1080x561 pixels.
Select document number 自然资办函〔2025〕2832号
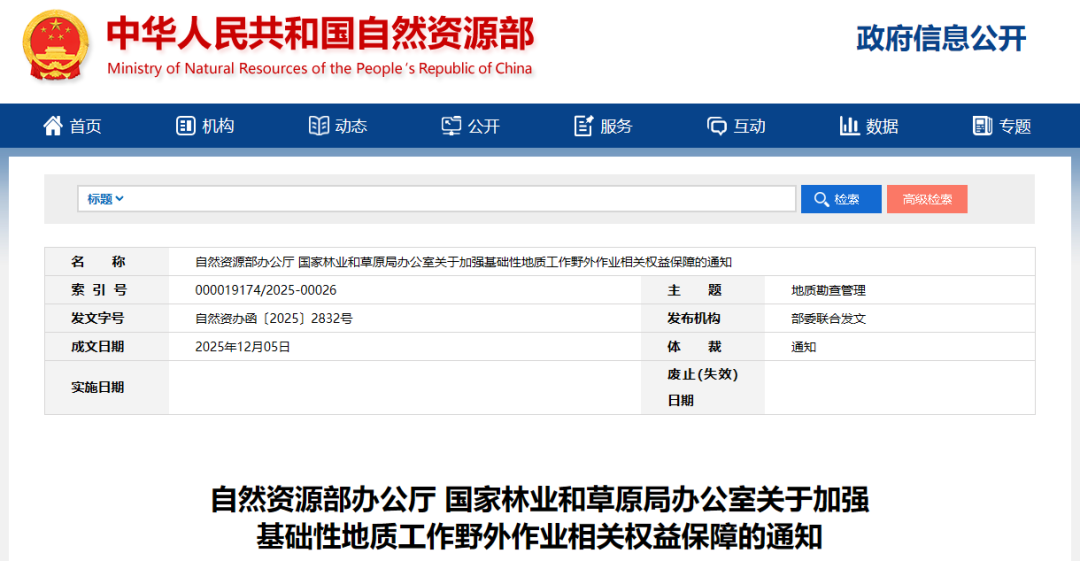[x=274, y=318]
